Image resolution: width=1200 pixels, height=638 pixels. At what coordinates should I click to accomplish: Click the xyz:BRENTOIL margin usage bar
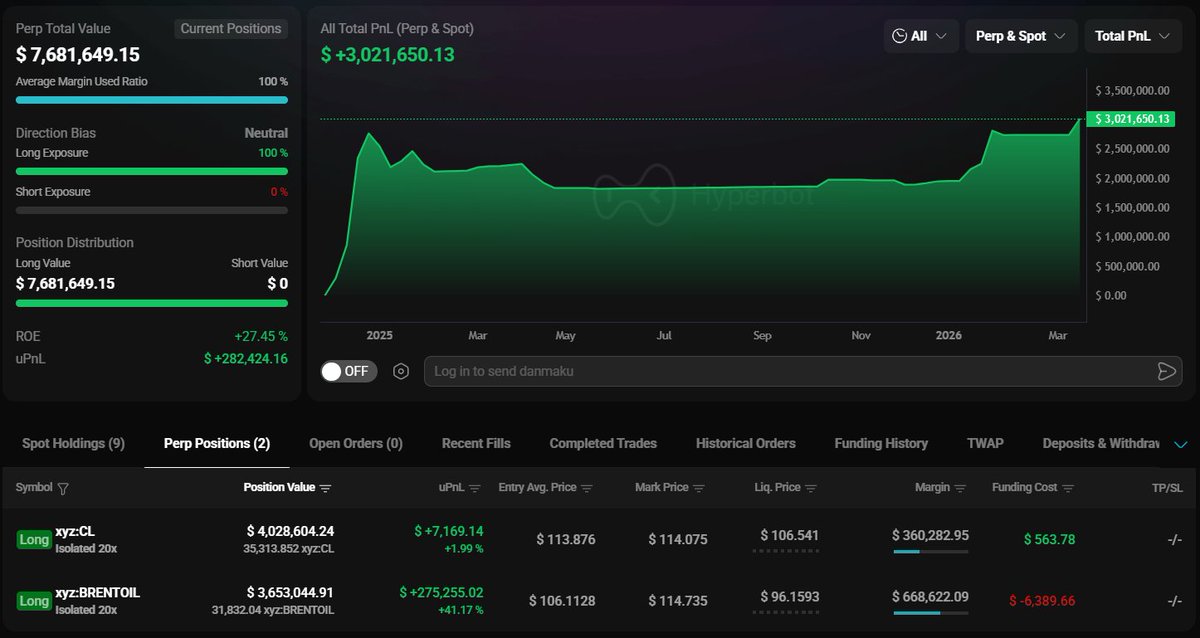(930, 613)
